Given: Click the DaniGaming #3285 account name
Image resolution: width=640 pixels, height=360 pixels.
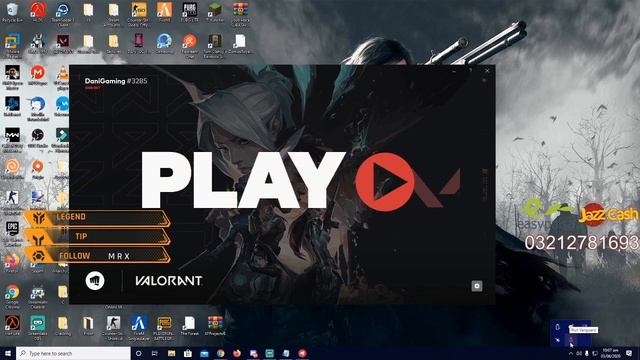Looking at the screenshot, I should (x=116, y=81).
